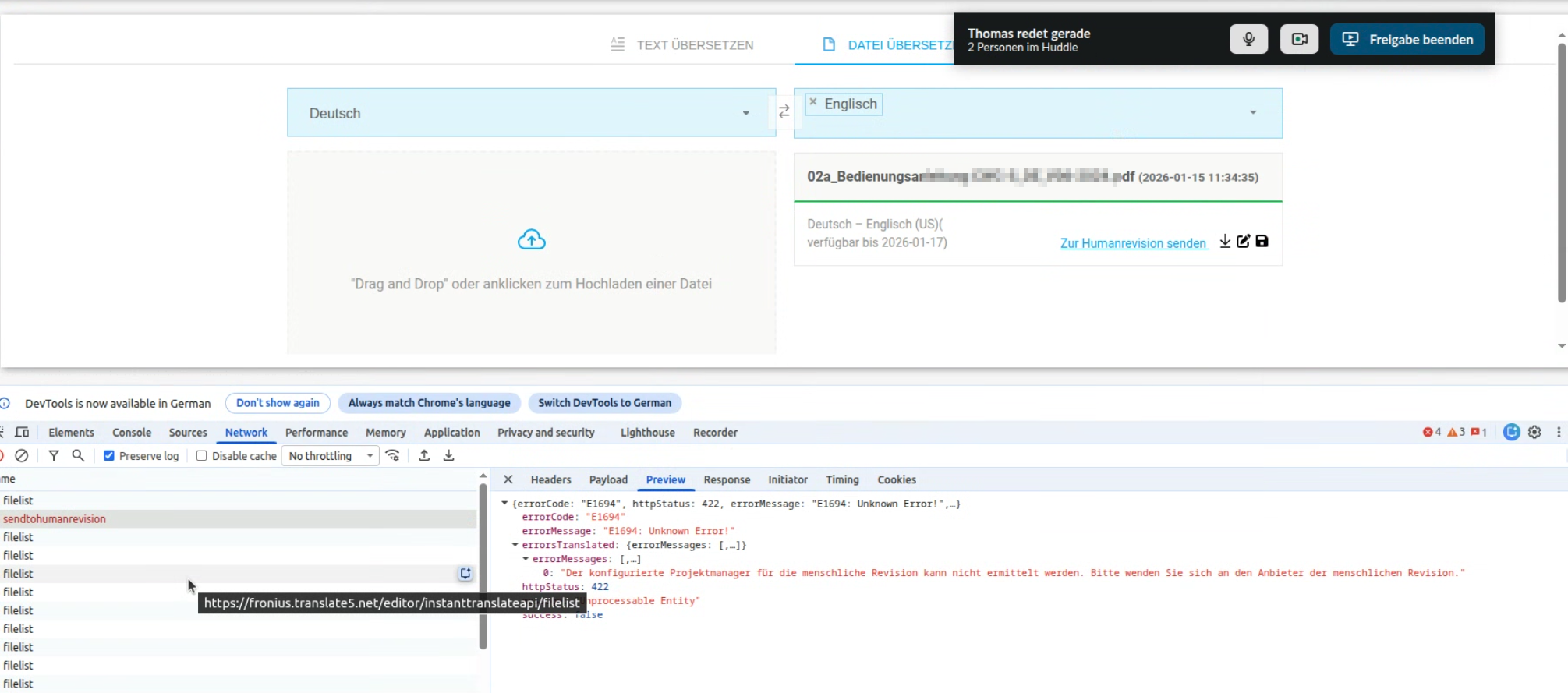Switch to the Response tab

coord(726,480)
